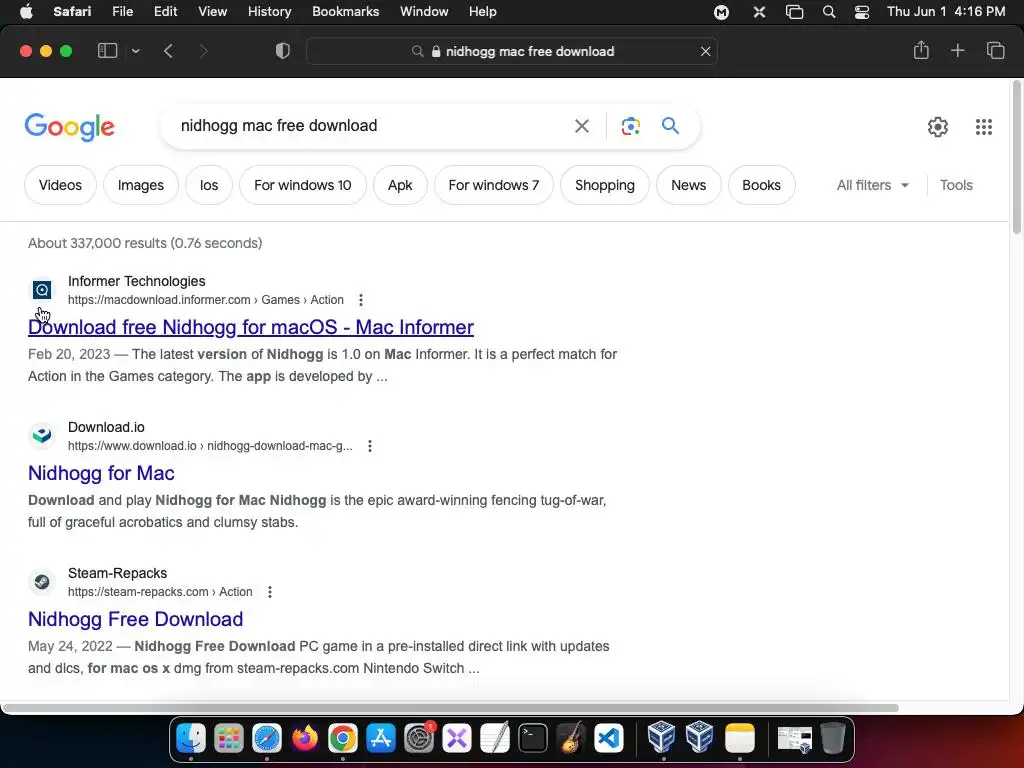Click the Safari sidebar toggle icon
This screenshot has height=768, width=1024.
coord(107,51)
